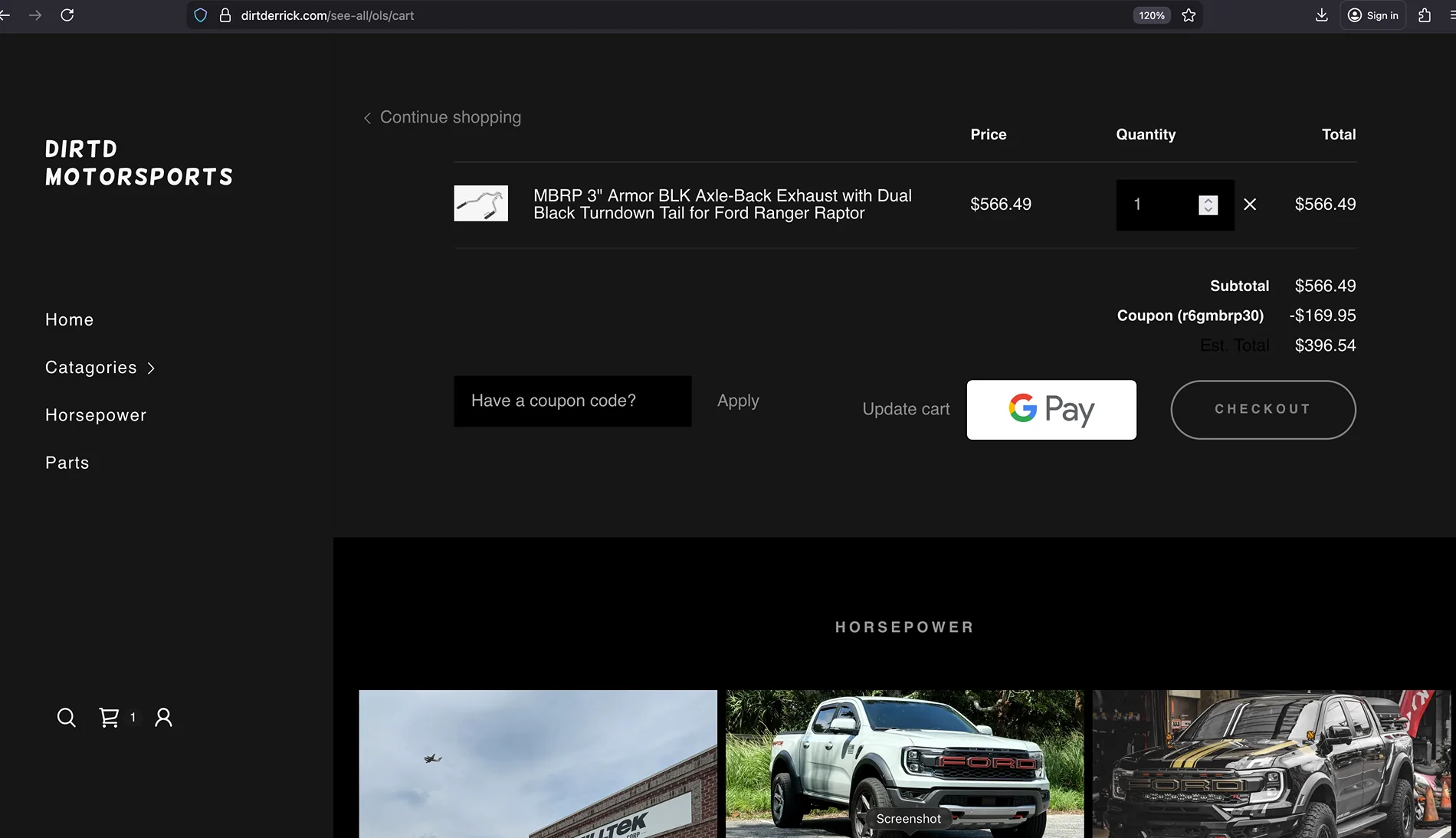
Task: Click the 120% zoom level indicator
Action: [1152, 15]
